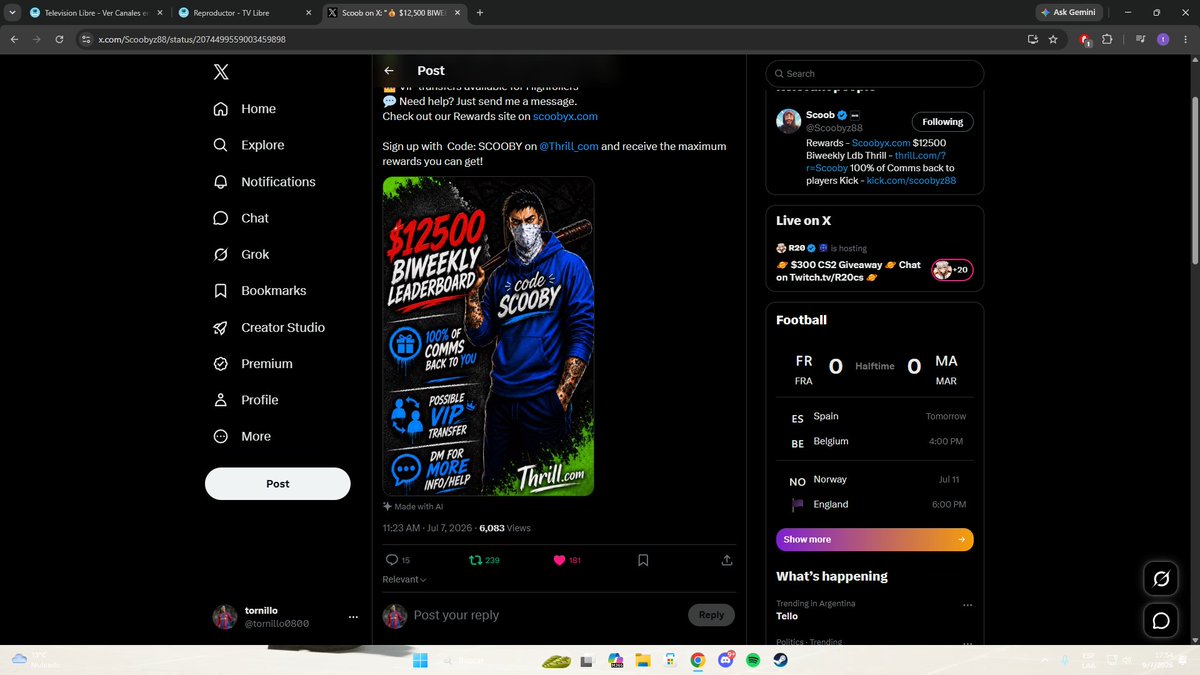Open a new browser tab
Image resolution: width=1200 pixels, height=675 pixels.
pyautogui.click(x=480, y=13)
